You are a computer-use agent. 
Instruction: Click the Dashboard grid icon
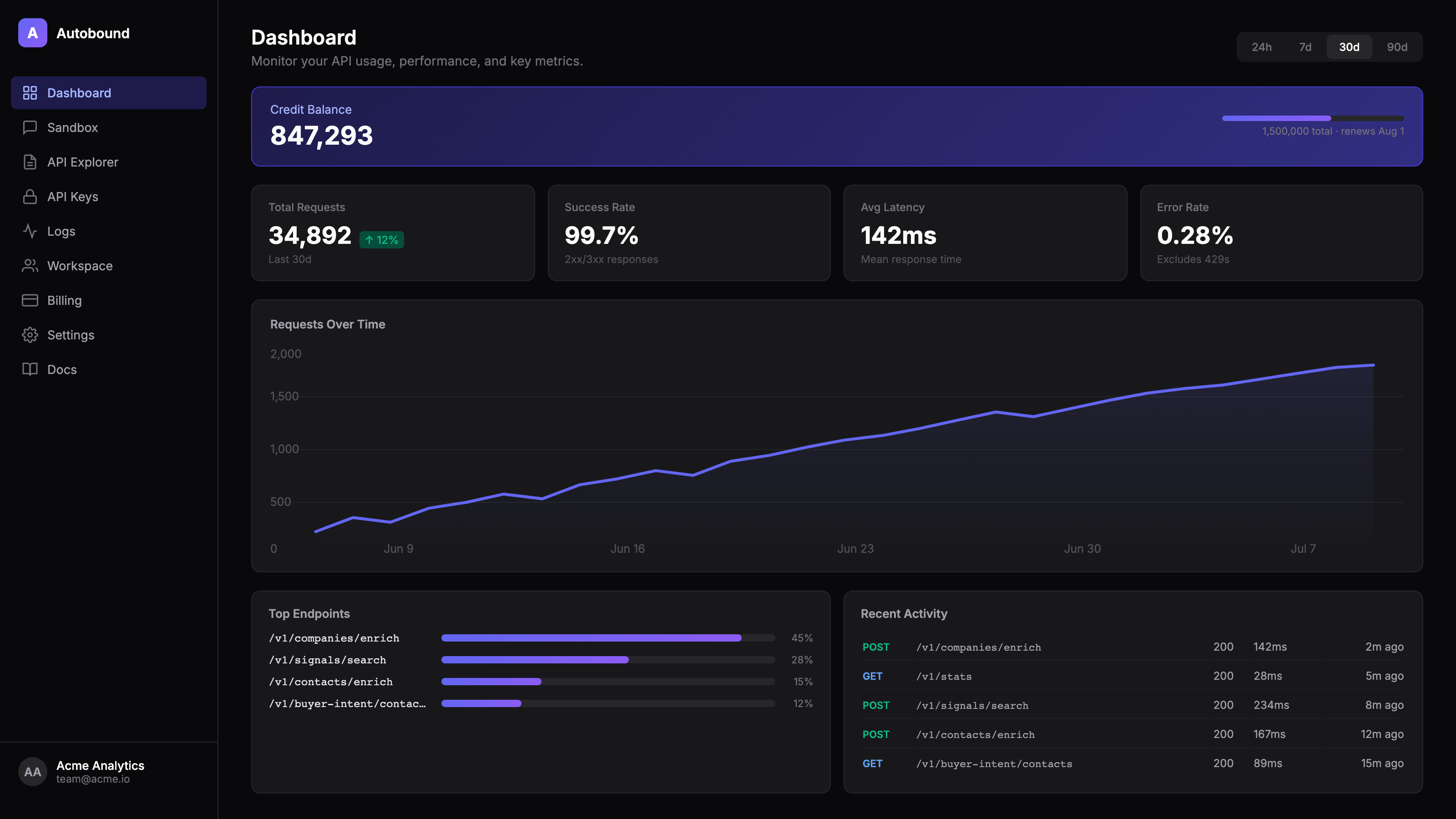click(30, 93)
